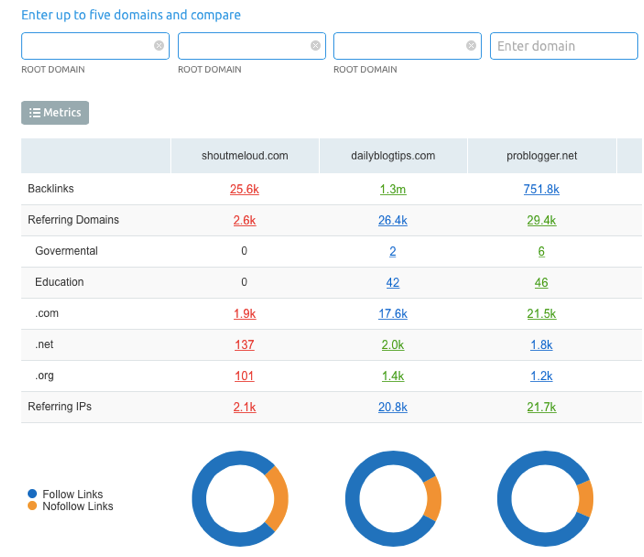
Task: Click the .com row label
Action: (x=47, y=313)
